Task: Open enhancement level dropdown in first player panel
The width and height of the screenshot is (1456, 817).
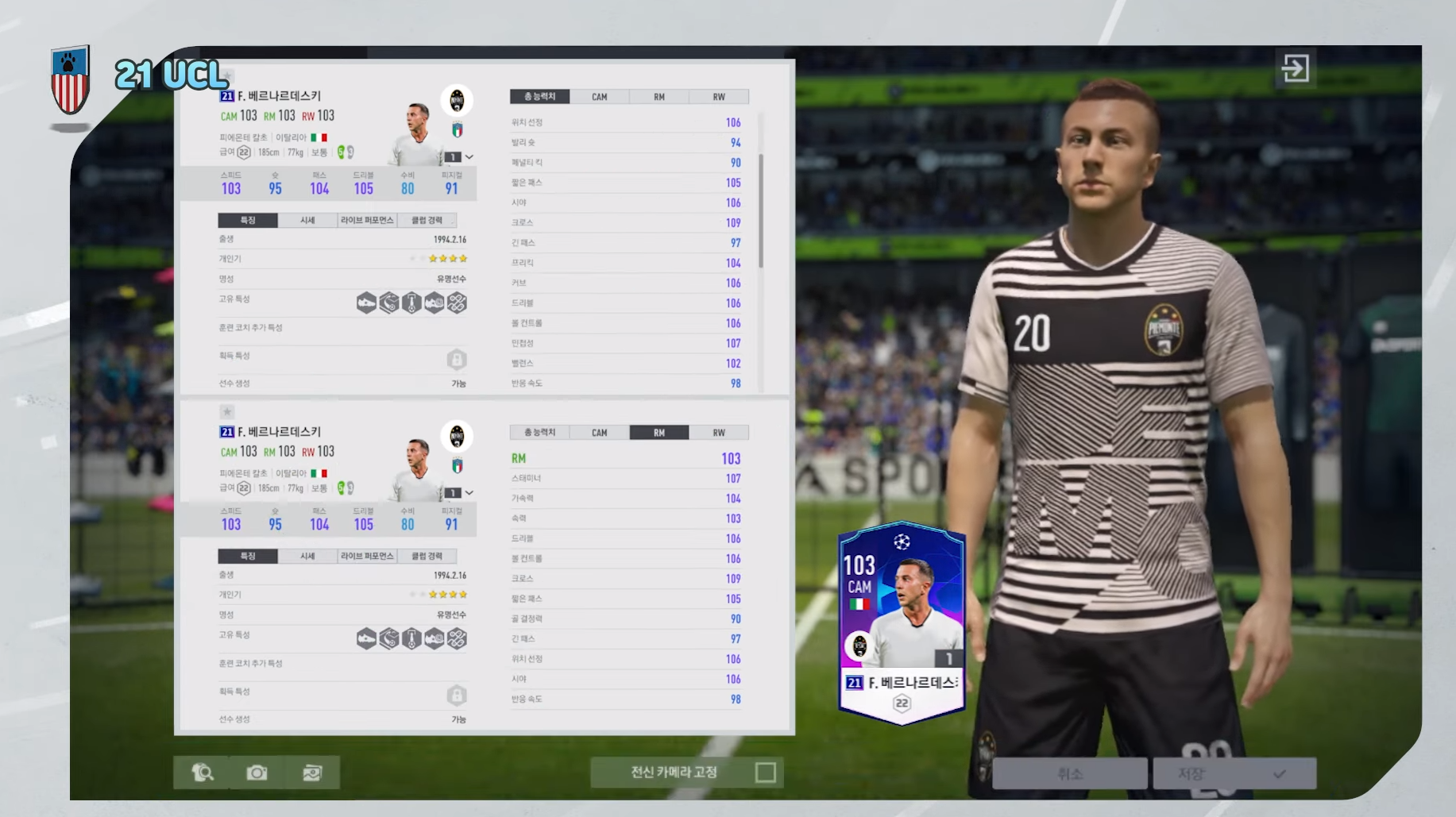Action: coord(459,157)
